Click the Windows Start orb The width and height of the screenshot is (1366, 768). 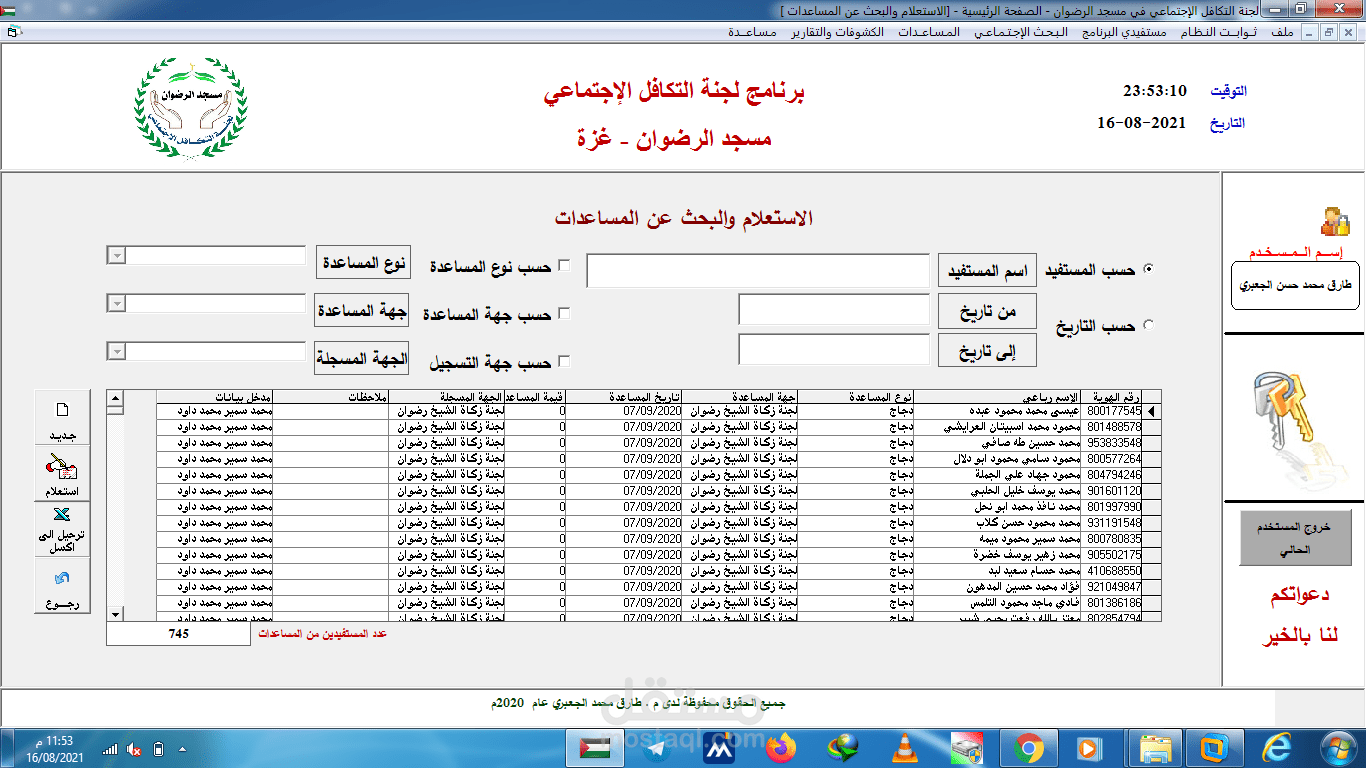coord(1337,748)
